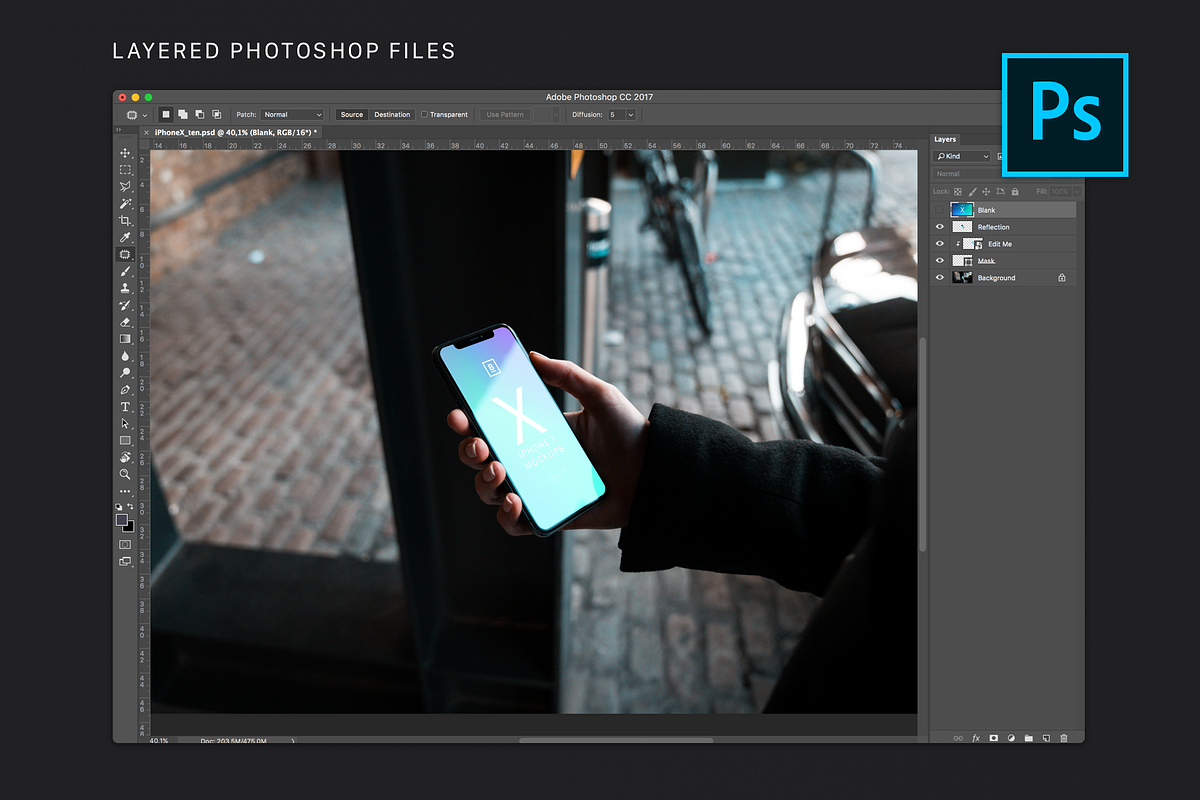Image resolution: width=1200 pixels, height=800 pixels.
Task: Hide the Reflection layer
Action: pos(940,227)
